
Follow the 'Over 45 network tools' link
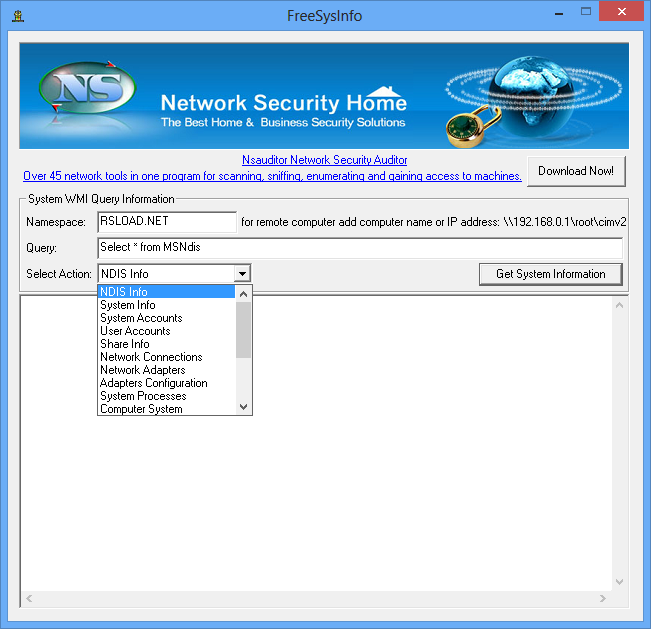point(272,176)
